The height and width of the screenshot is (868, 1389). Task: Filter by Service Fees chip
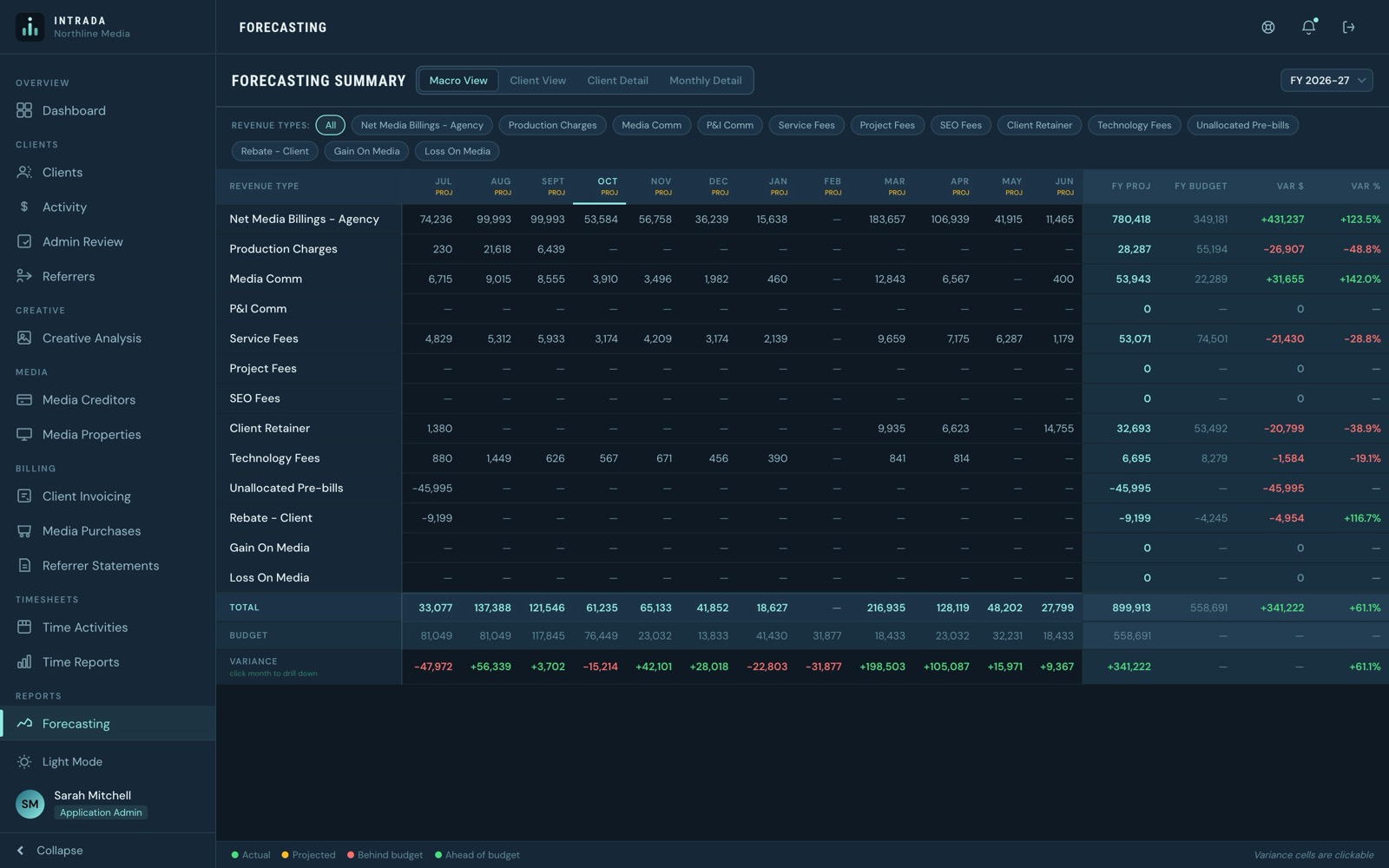tap(806, 125)
